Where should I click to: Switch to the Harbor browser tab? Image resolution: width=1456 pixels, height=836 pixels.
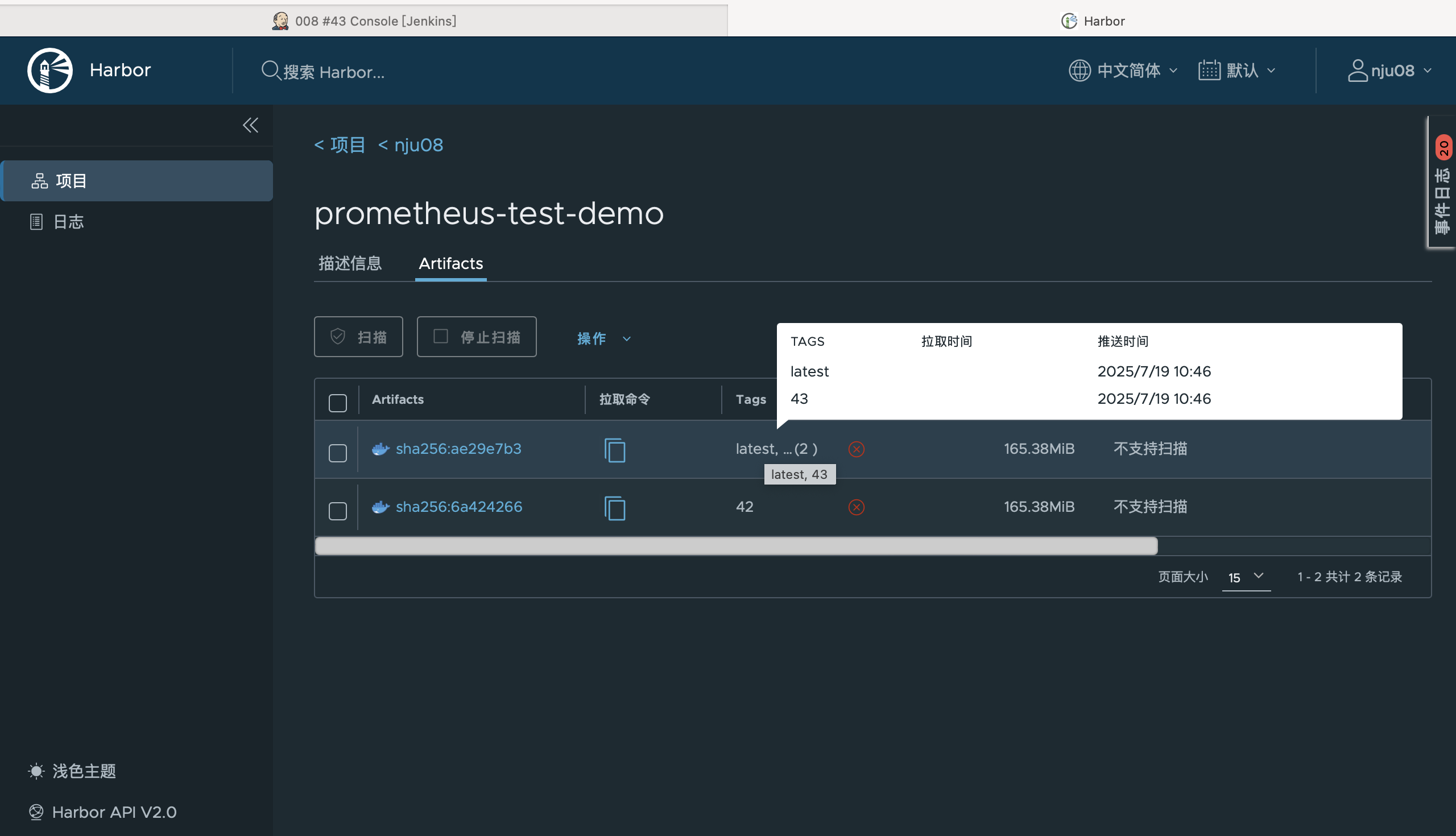1092,20
